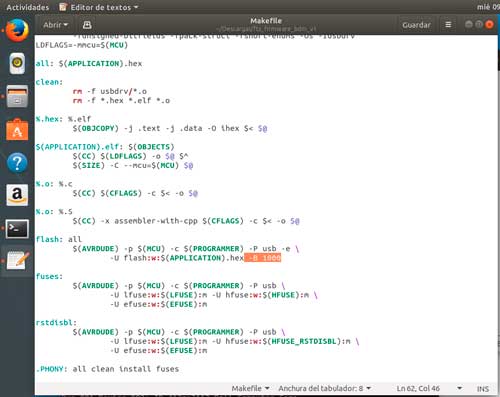Open the Abrir dropdown

tap(55, 25)
